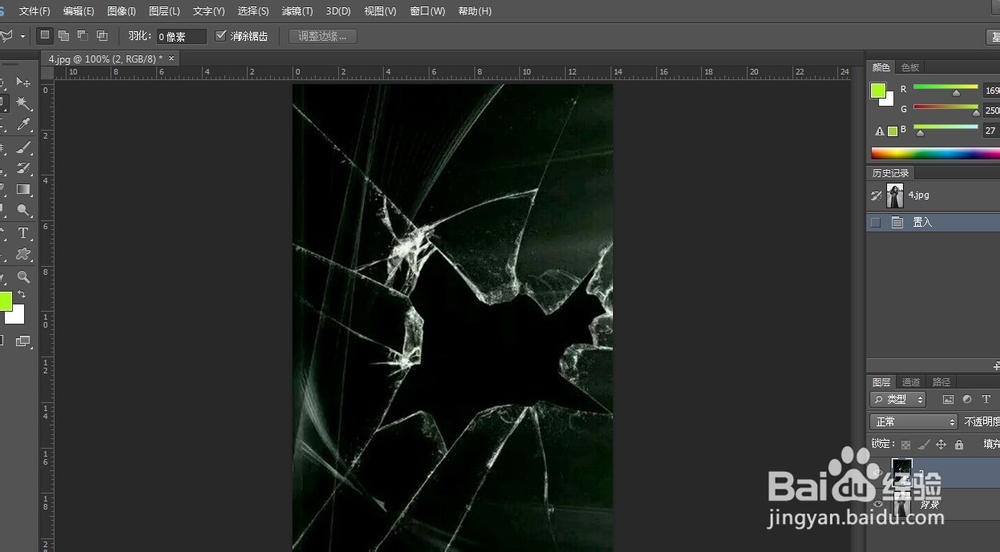Select the Dodge tool
Image resolution: width=1000 pixels, height=552 pixels.
click(23, 210)
